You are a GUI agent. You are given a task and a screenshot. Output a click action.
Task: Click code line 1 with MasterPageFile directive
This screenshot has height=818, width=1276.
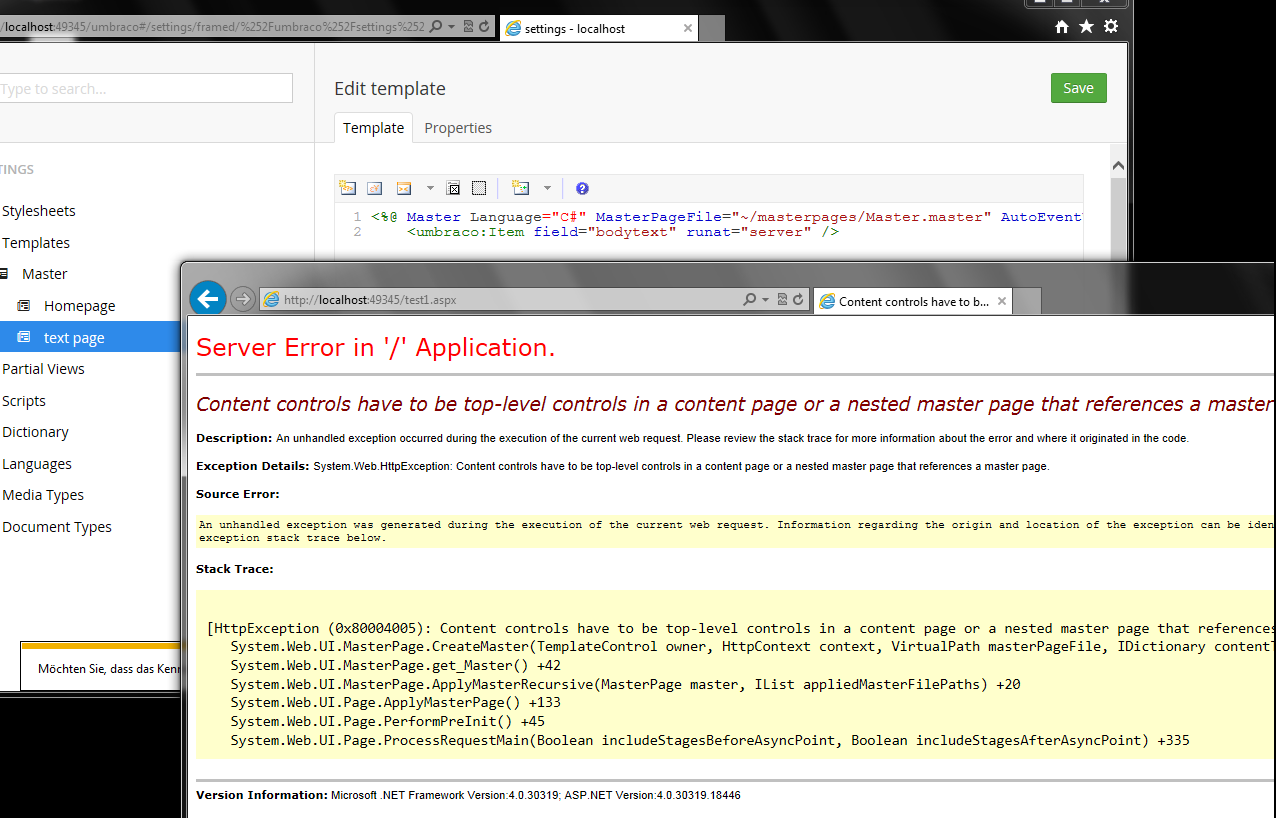coord(726,216)
